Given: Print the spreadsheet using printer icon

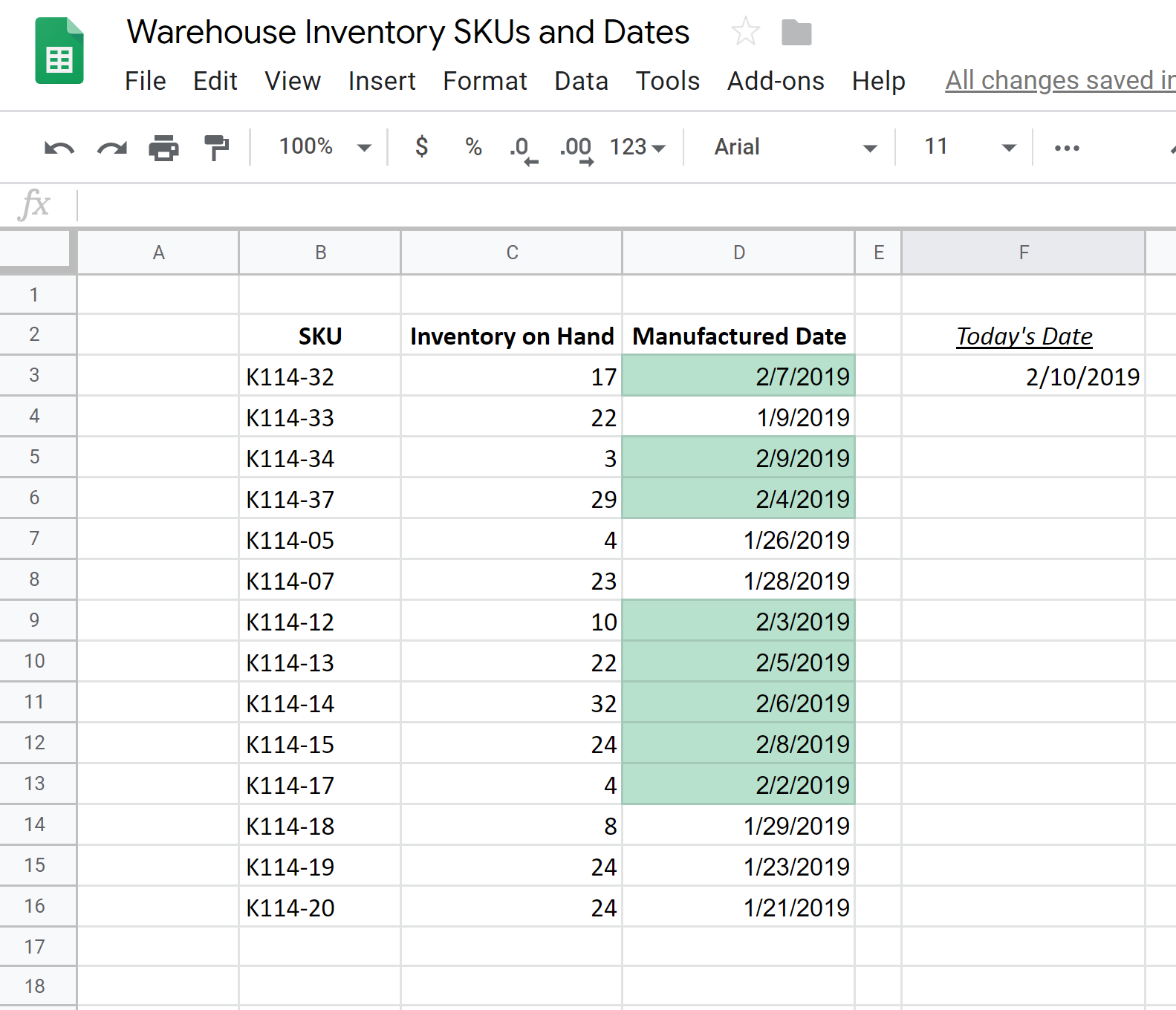Looking at the screenshot, I should click(163, 148).
